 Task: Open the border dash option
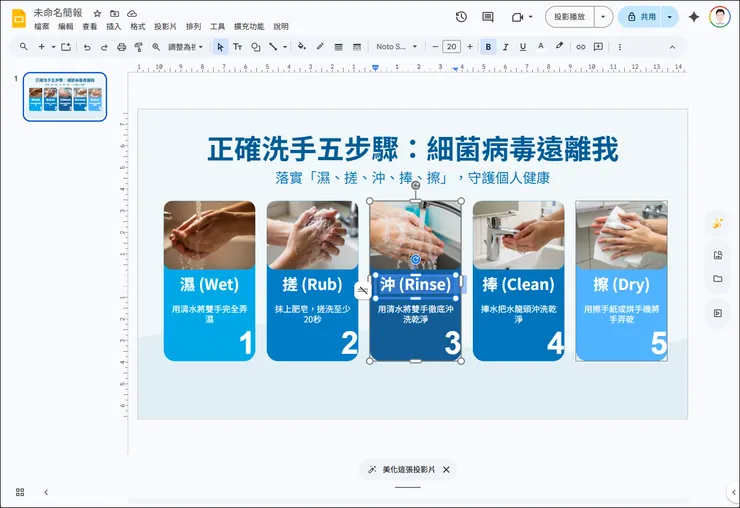pyautogui.click(x=357, y=47)
